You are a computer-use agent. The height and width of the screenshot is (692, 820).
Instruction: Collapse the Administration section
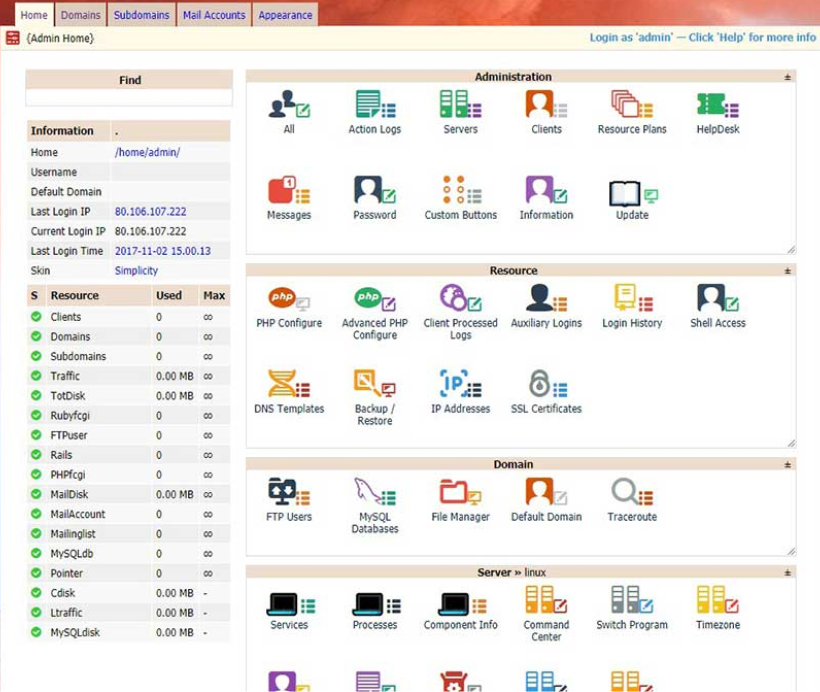point(787,77)
